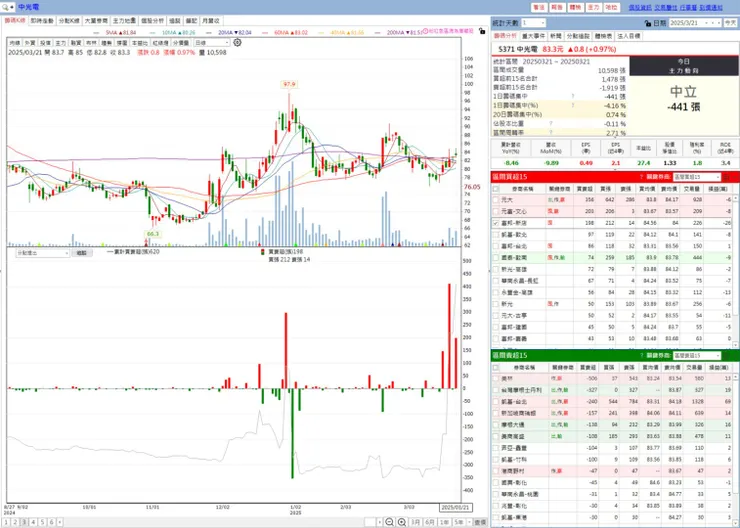740x528 pixels.
Task: Open the 新聞 tab
Action: point(555,36)
